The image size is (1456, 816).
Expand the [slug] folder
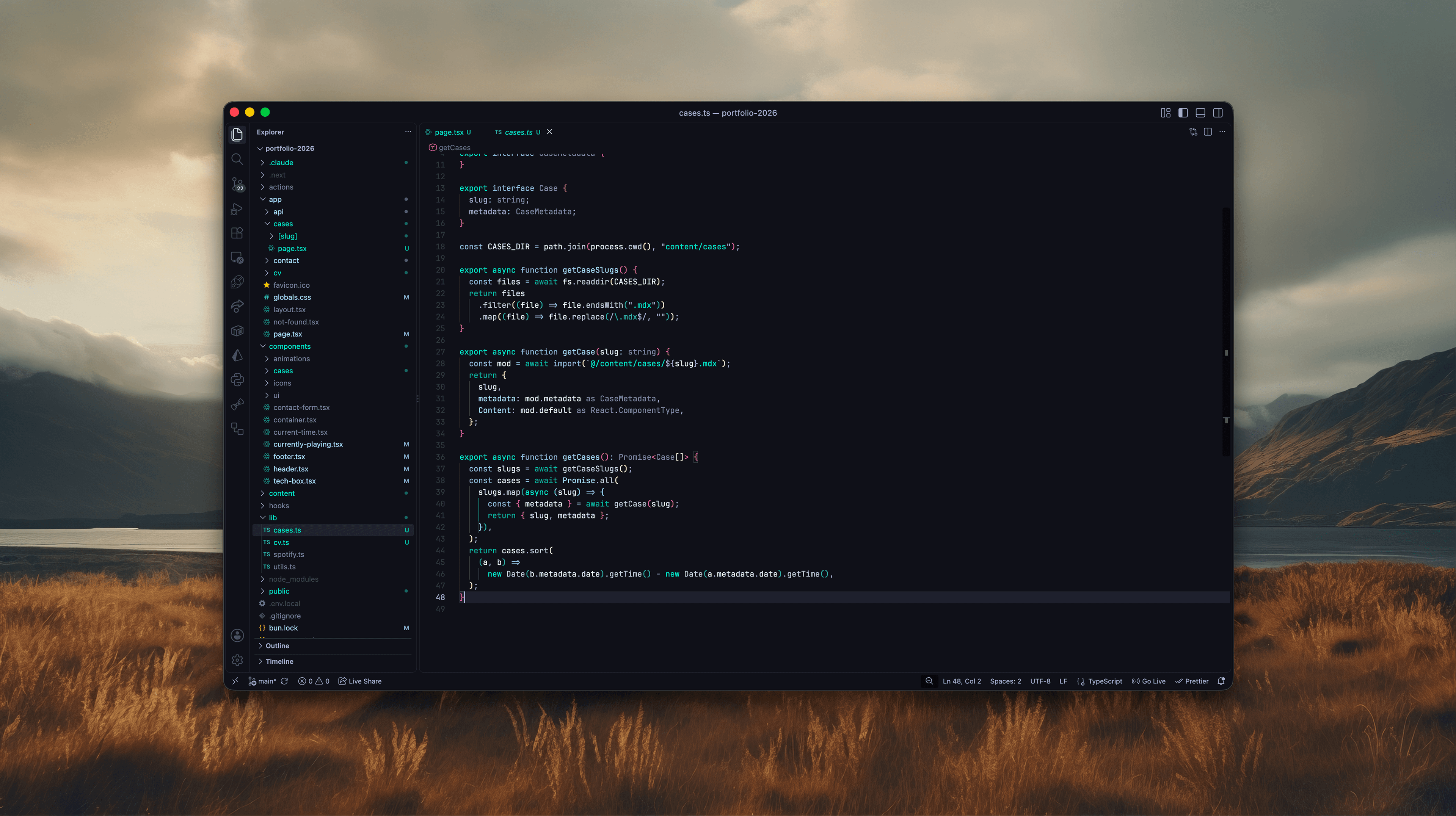coord(334,236)
